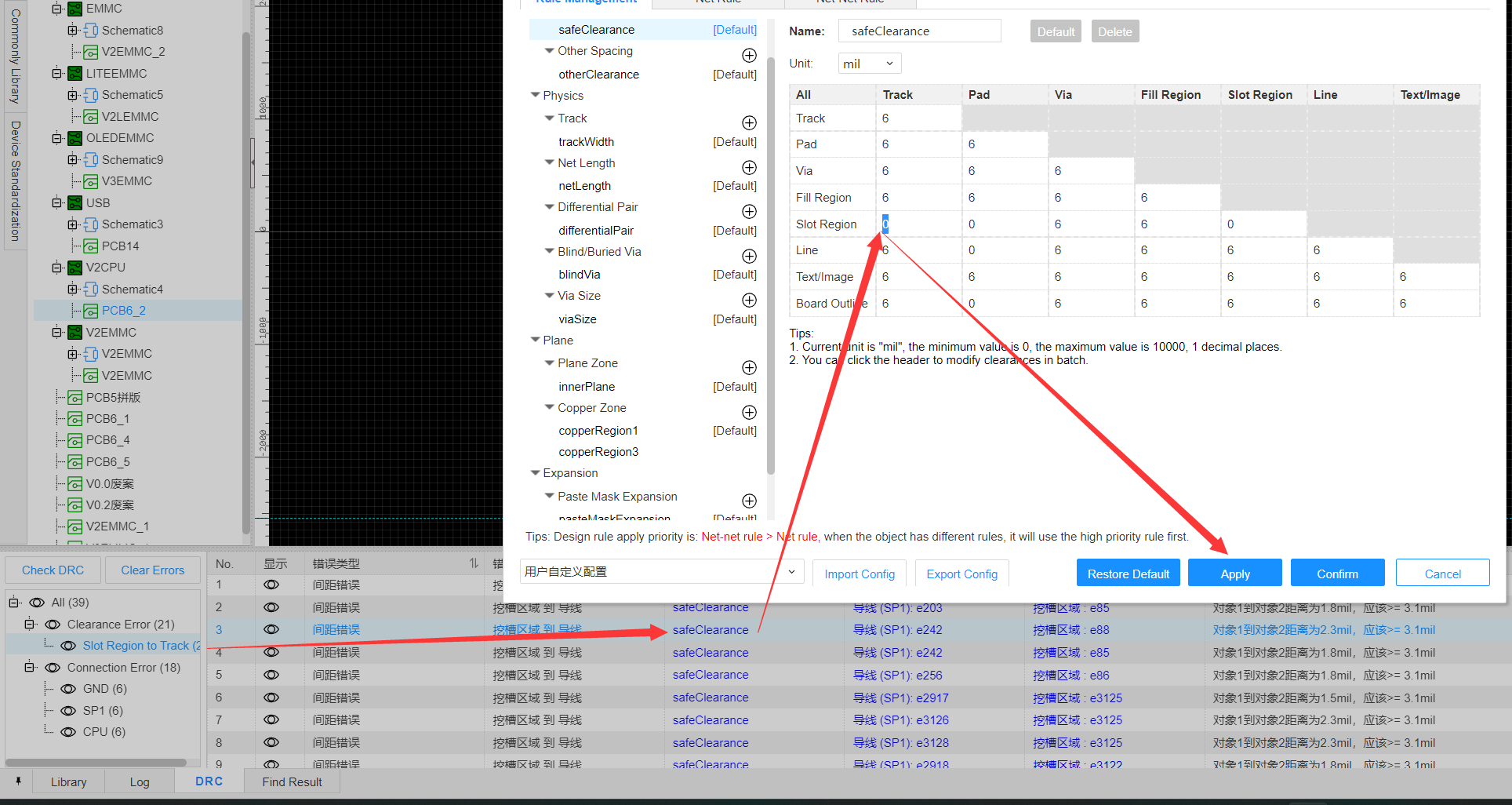Viewport: 1512px width, 805px height.
Task: Collapse the Physics rule category
Action: (536, 96)
